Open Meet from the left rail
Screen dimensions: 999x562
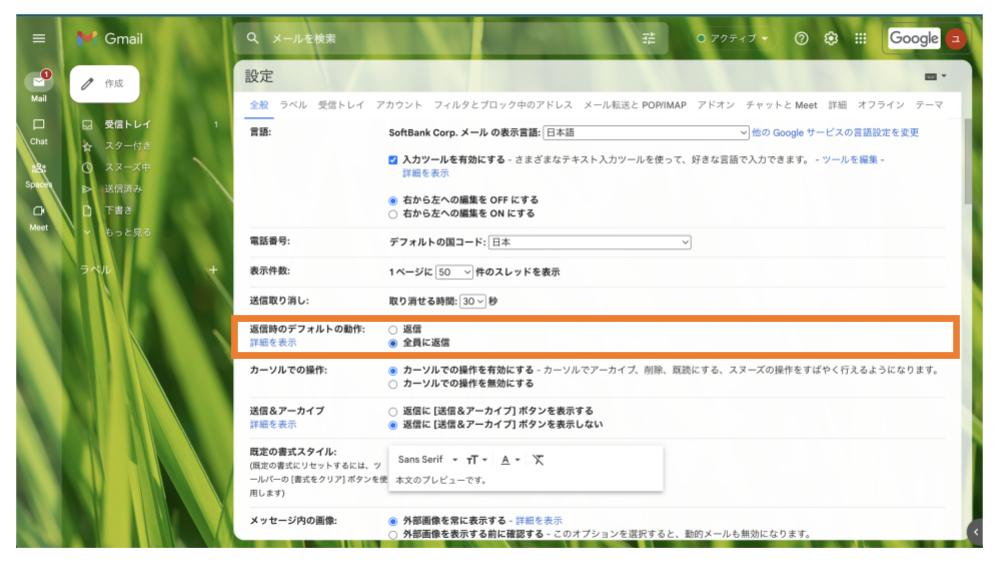39,217
